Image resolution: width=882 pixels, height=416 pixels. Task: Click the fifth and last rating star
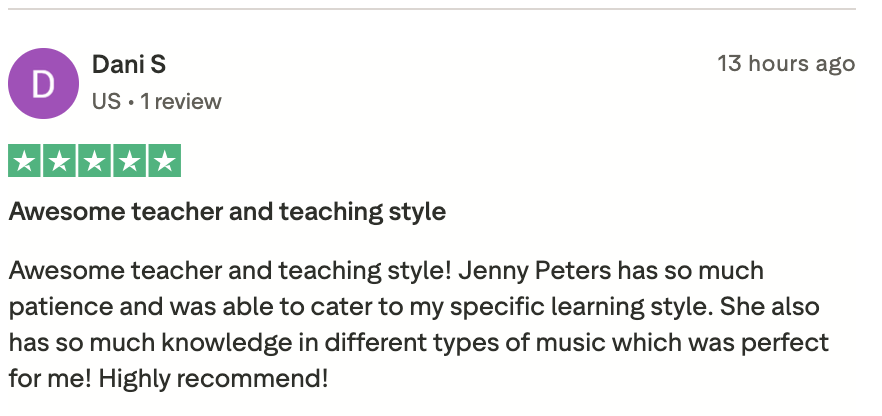coord(164,161)
